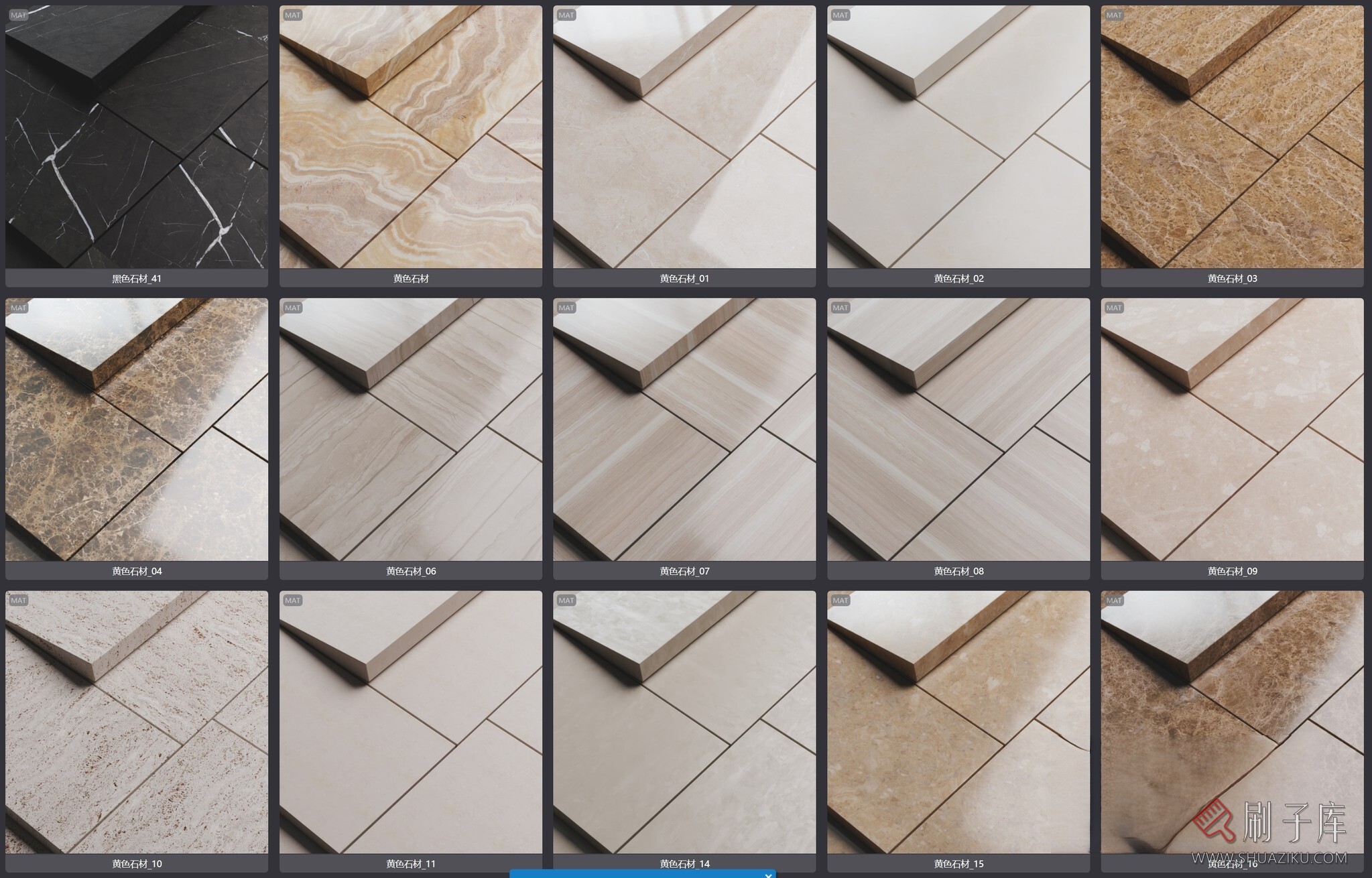Click MAT badge on 黑色石材_41 thumbnail

click(18, 15)
